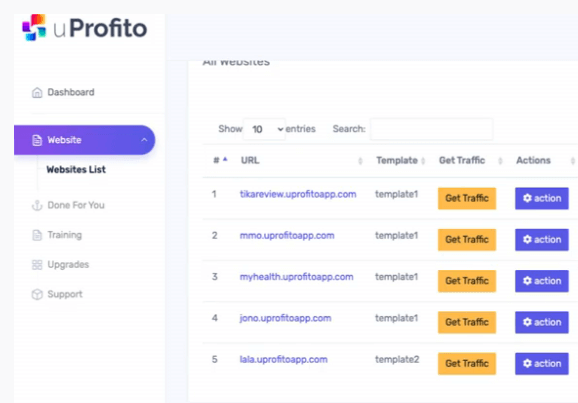The image size is (578, 403).
Task: Click the Dashboard home icon
Action: point(37,93)
